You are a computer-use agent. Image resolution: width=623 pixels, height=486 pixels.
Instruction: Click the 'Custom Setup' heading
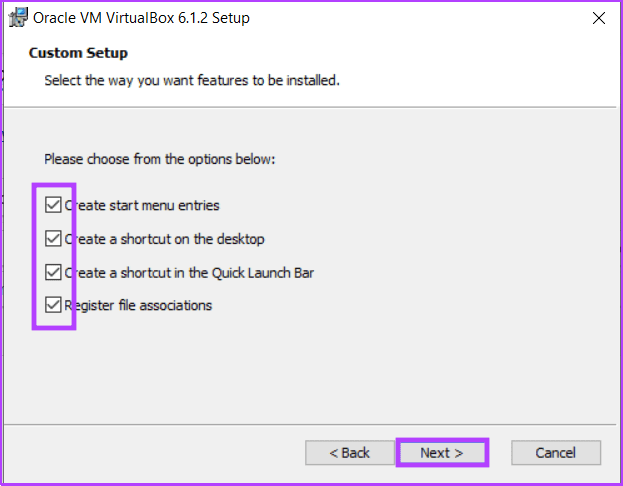78,53
